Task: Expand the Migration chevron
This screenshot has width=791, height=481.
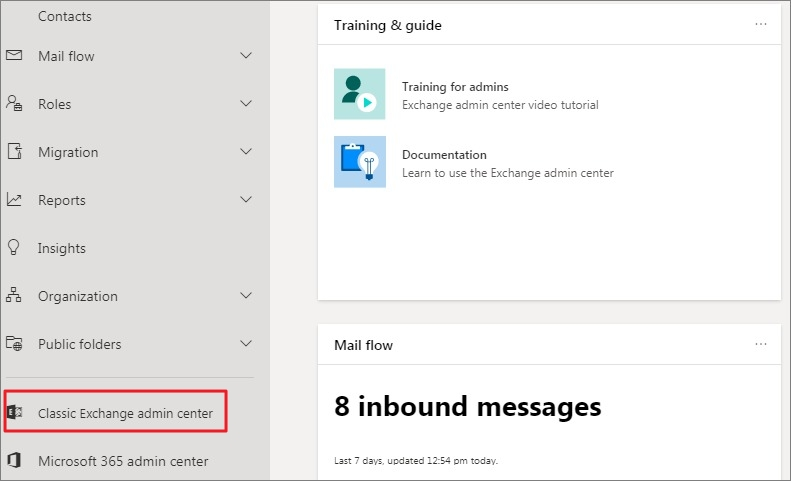Action: (x=246, y=151)
